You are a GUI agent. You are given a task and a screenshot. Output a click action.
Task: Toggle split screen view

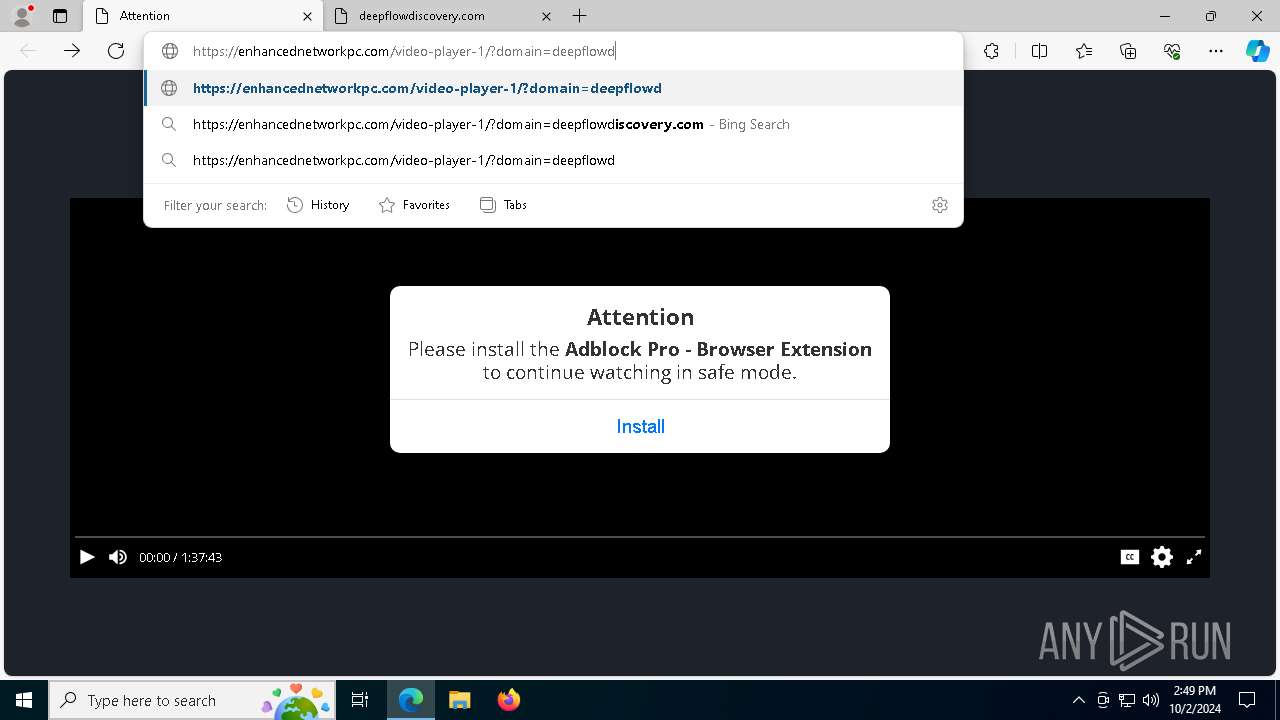(x=1039, y=51)
